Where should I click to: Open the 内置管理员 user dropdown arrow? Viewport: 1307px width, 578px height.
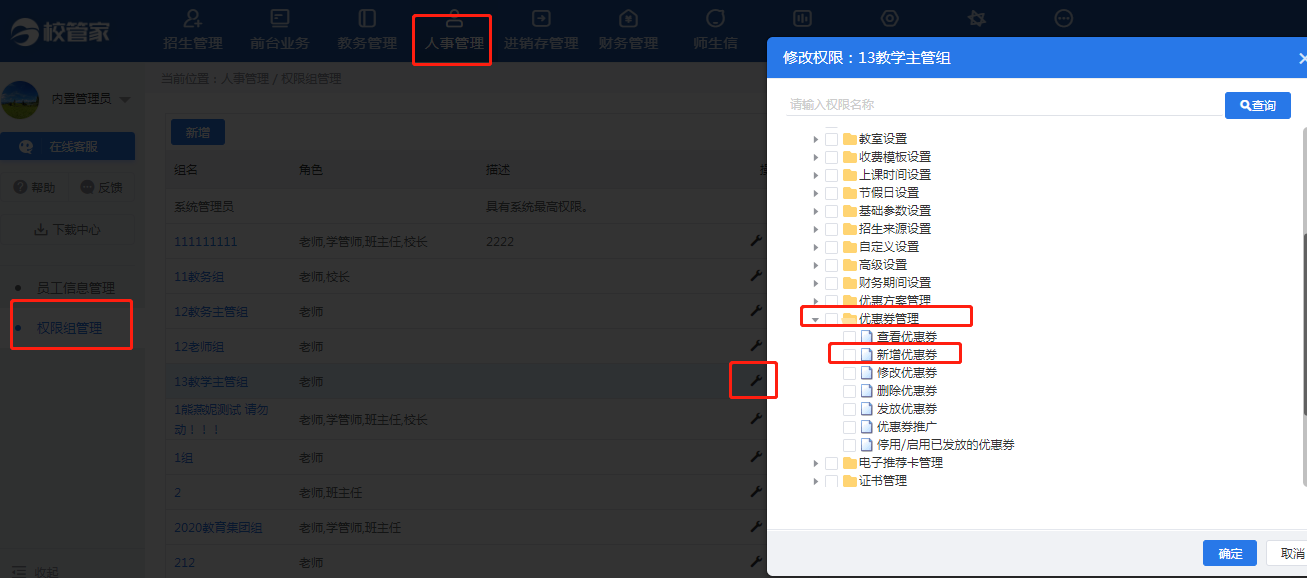(x=125, y=100)
